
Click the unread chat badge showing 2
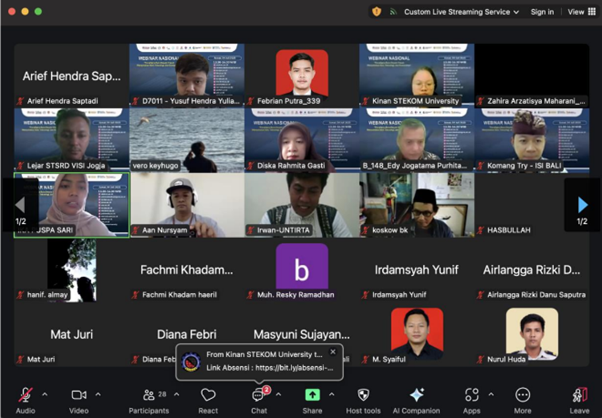point(266,390)
